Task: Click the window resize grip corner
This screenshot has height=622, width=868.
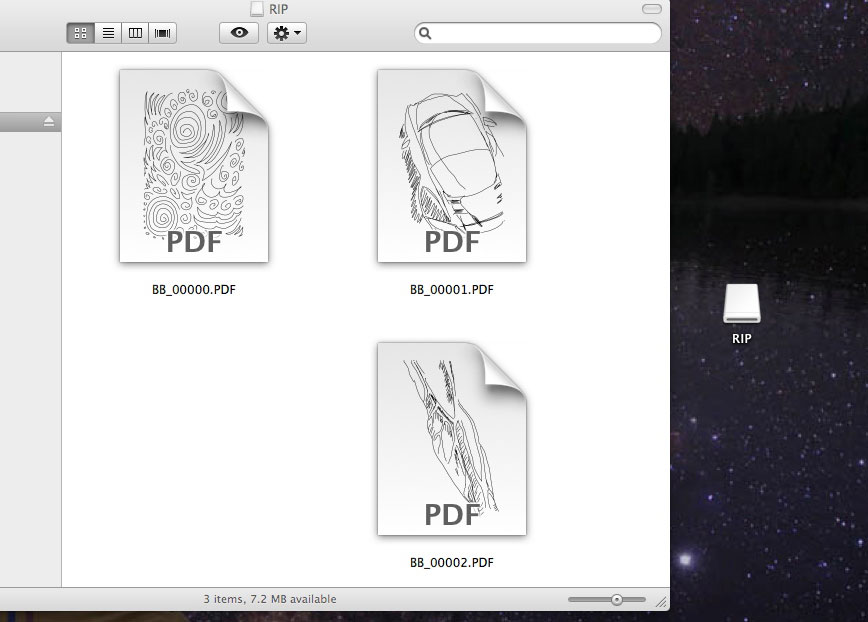Action: 661,602
